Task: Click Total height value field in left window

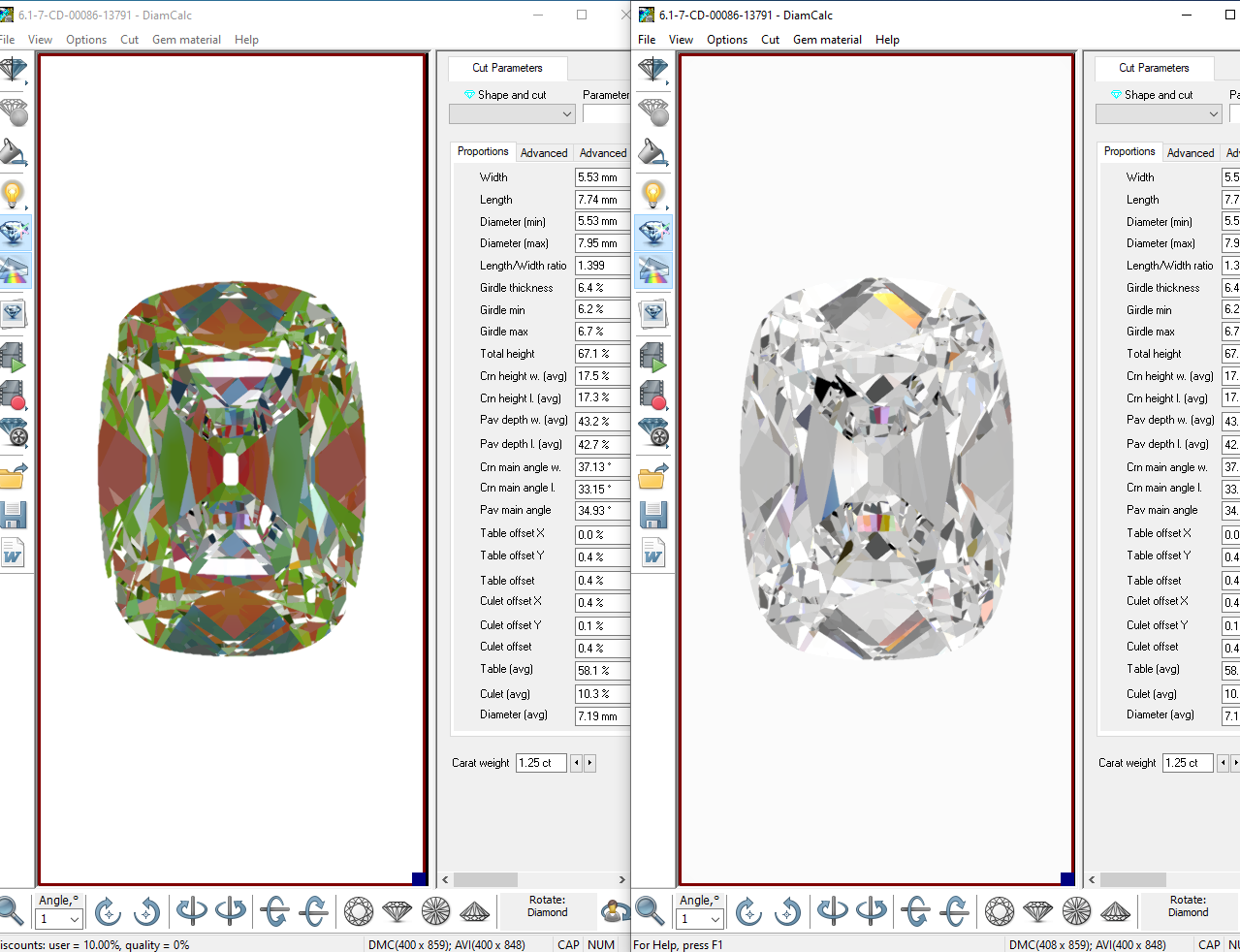Action: [602, 354]
